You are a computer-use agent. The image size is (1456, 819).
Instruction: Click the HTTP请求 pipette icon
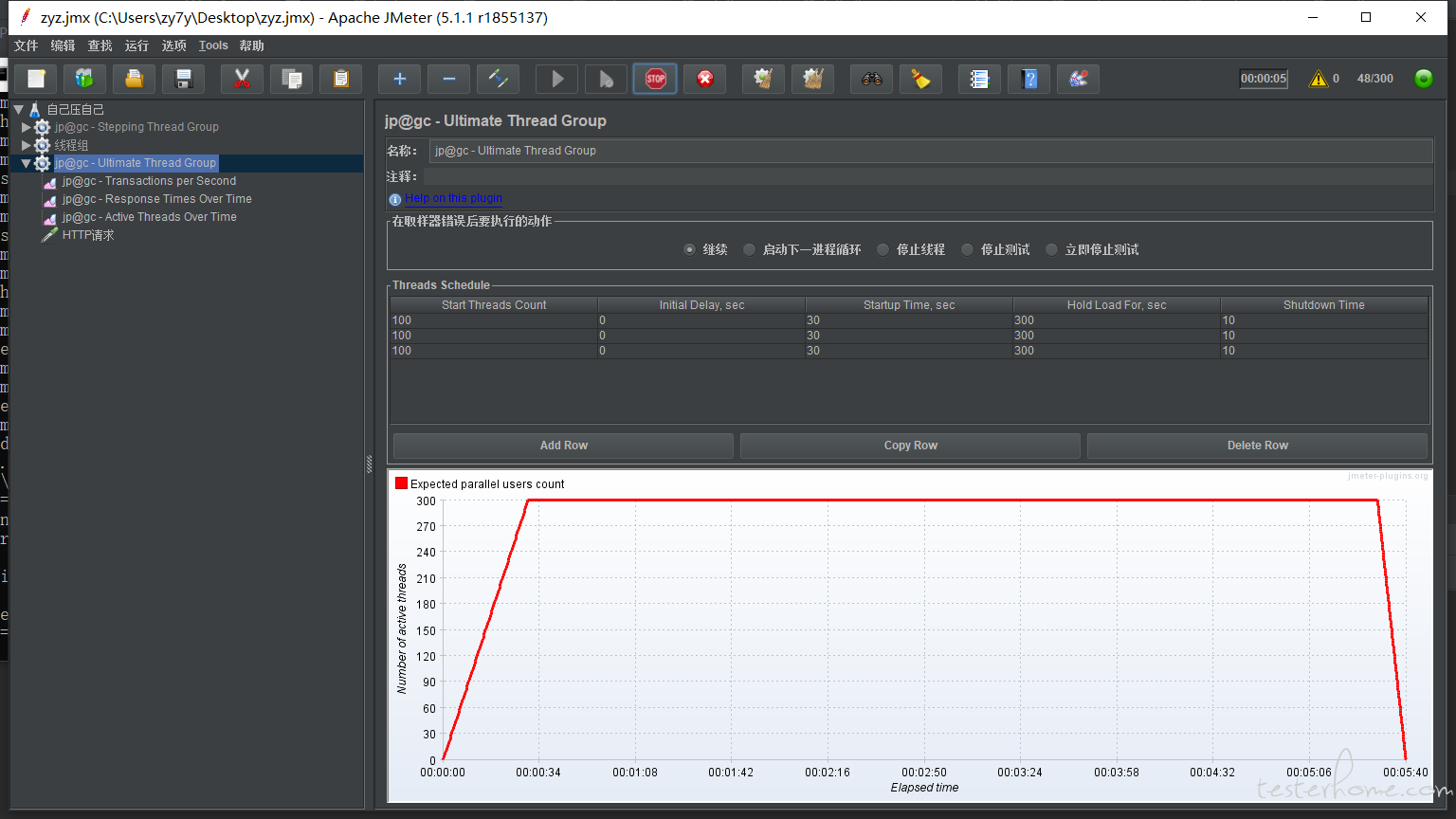coord(50,235)
